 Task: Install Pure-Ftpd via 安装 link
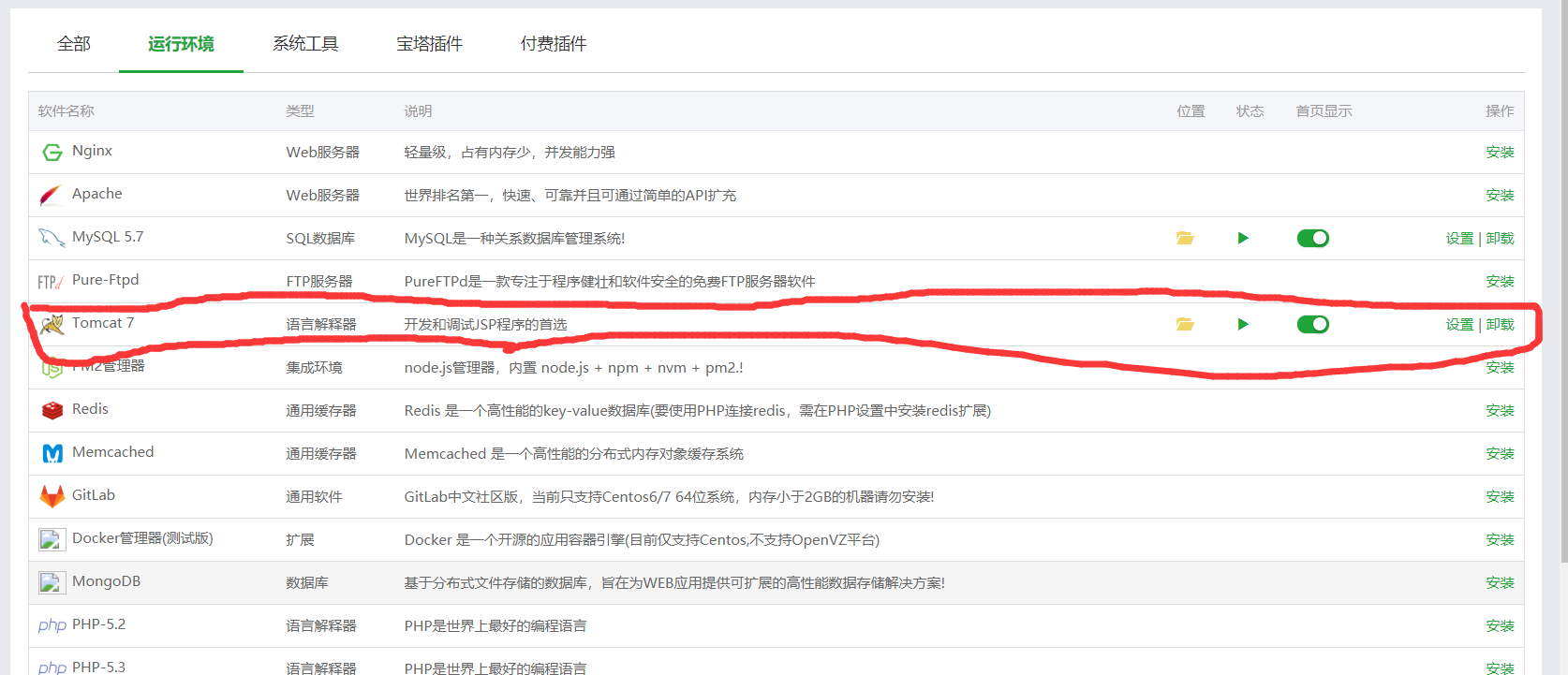click(x=1500, y=282)
